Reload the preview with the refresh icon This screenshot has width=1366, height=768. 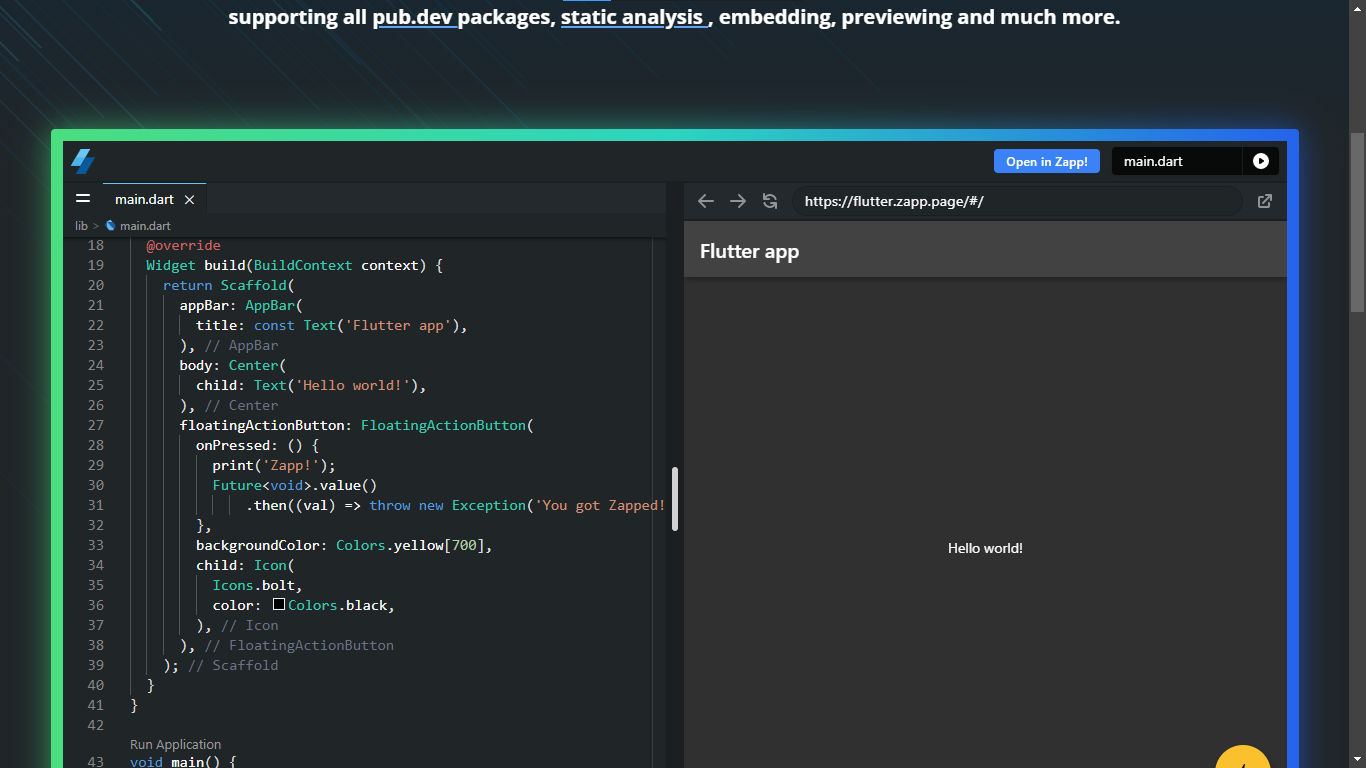[770, 201]
